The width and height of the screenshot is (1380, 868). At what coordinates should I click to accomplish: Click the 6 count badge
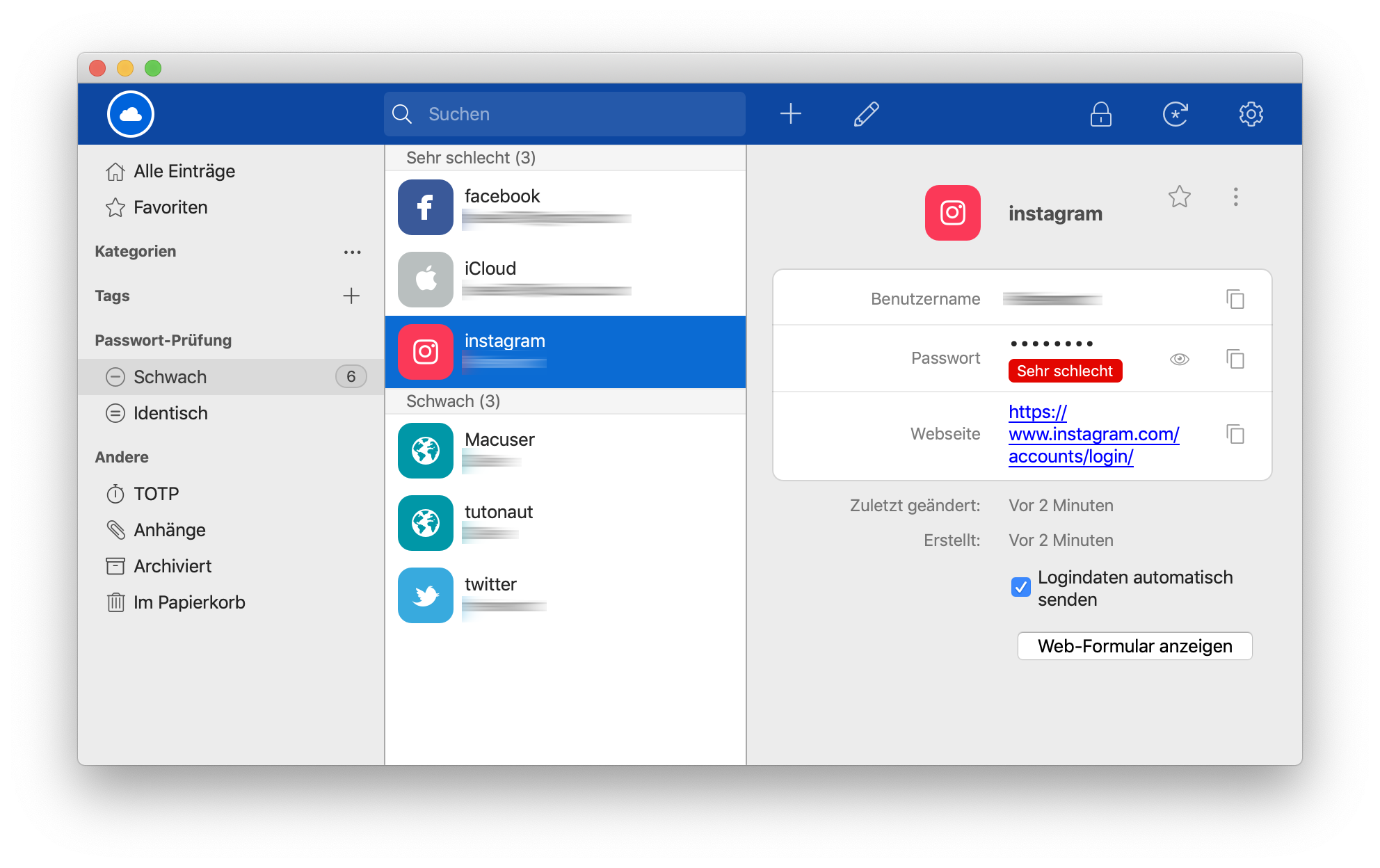coord(351,377)
